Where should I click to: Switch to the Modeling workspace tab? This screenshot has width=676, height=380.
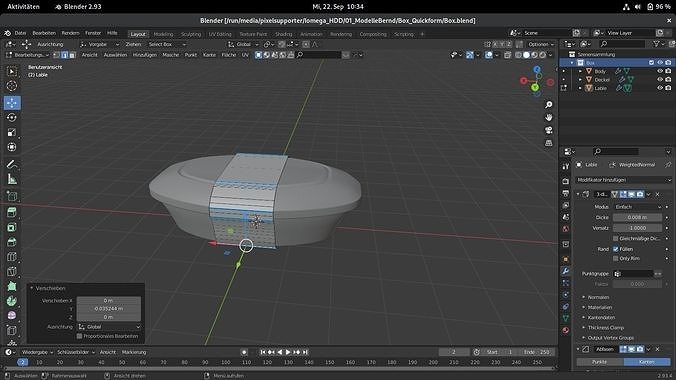163,34
